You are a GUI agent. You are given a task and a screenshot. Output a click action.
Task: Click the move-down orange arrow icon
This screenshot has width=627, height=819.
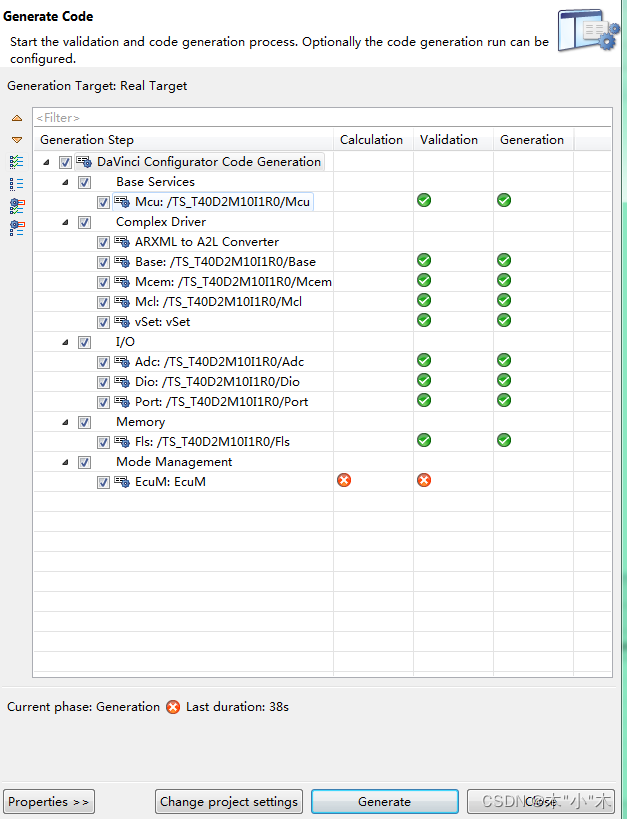[x=17, y=140]
